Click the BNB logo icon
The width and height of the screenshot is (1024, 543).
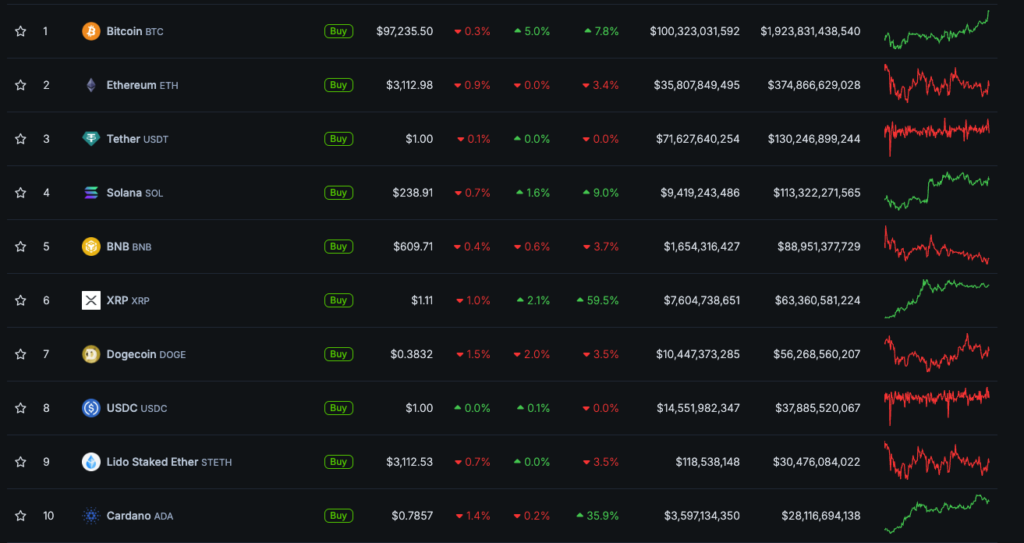pyautogui.click(x=91, y=246)
